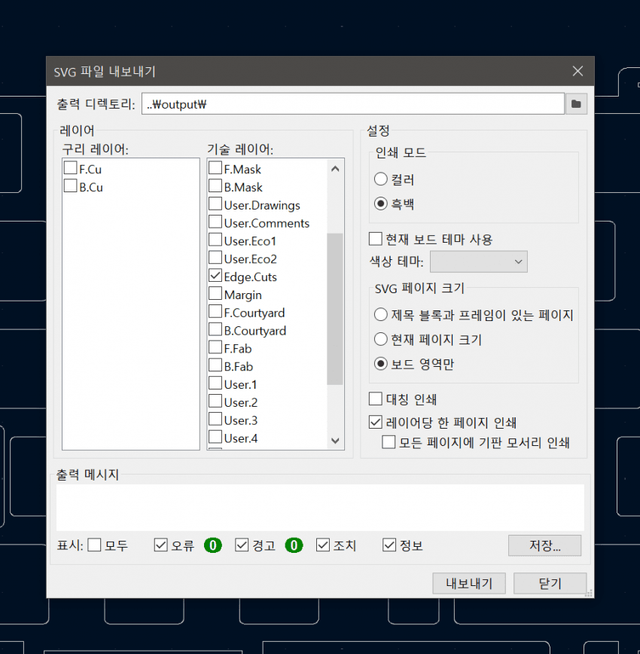Select the 흑백 print mode option
This screenshot has width=640, height=654.
point(380,203)
